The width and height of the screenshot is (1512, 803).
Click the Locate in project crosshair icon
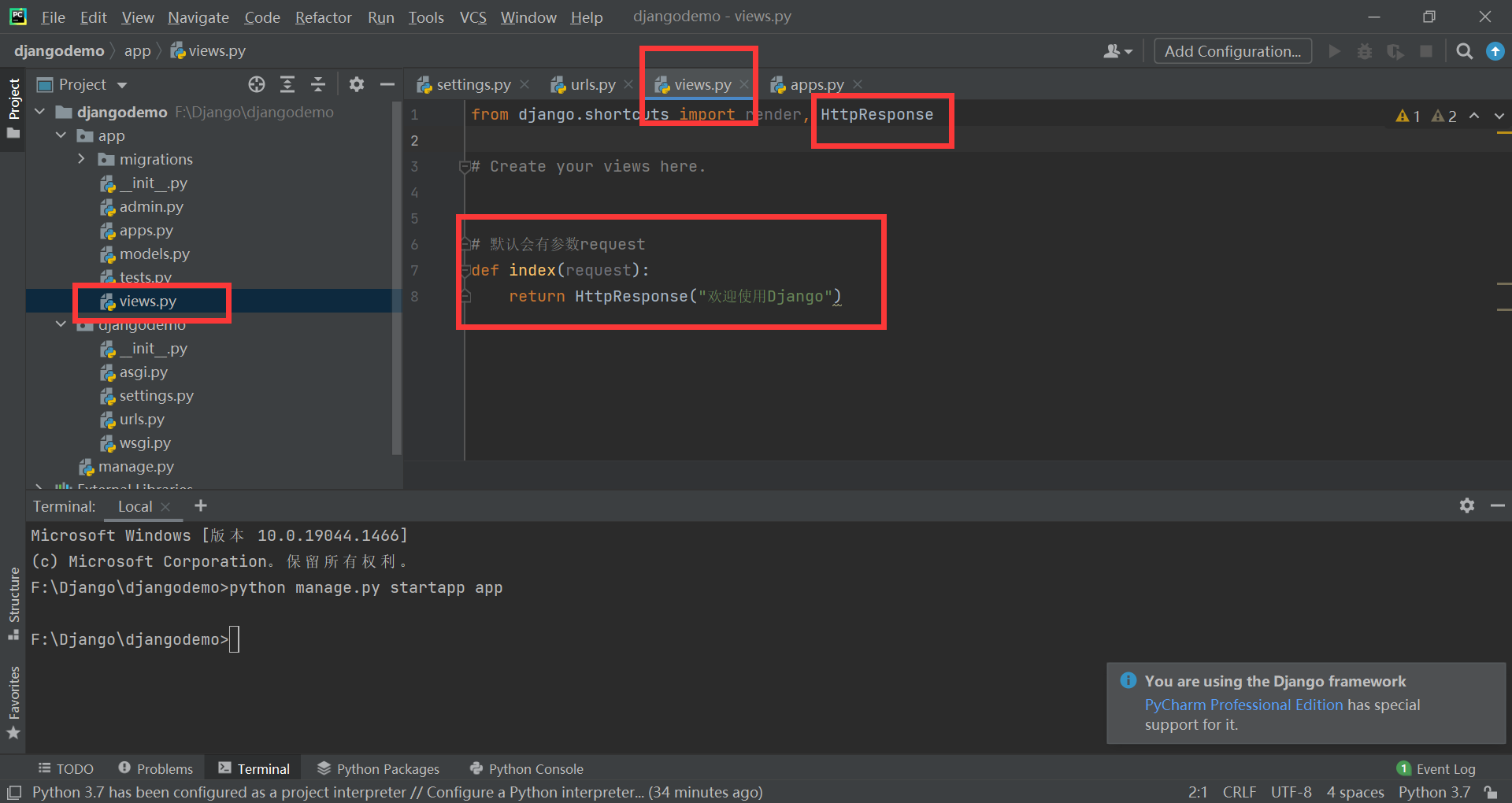[257, 84]
